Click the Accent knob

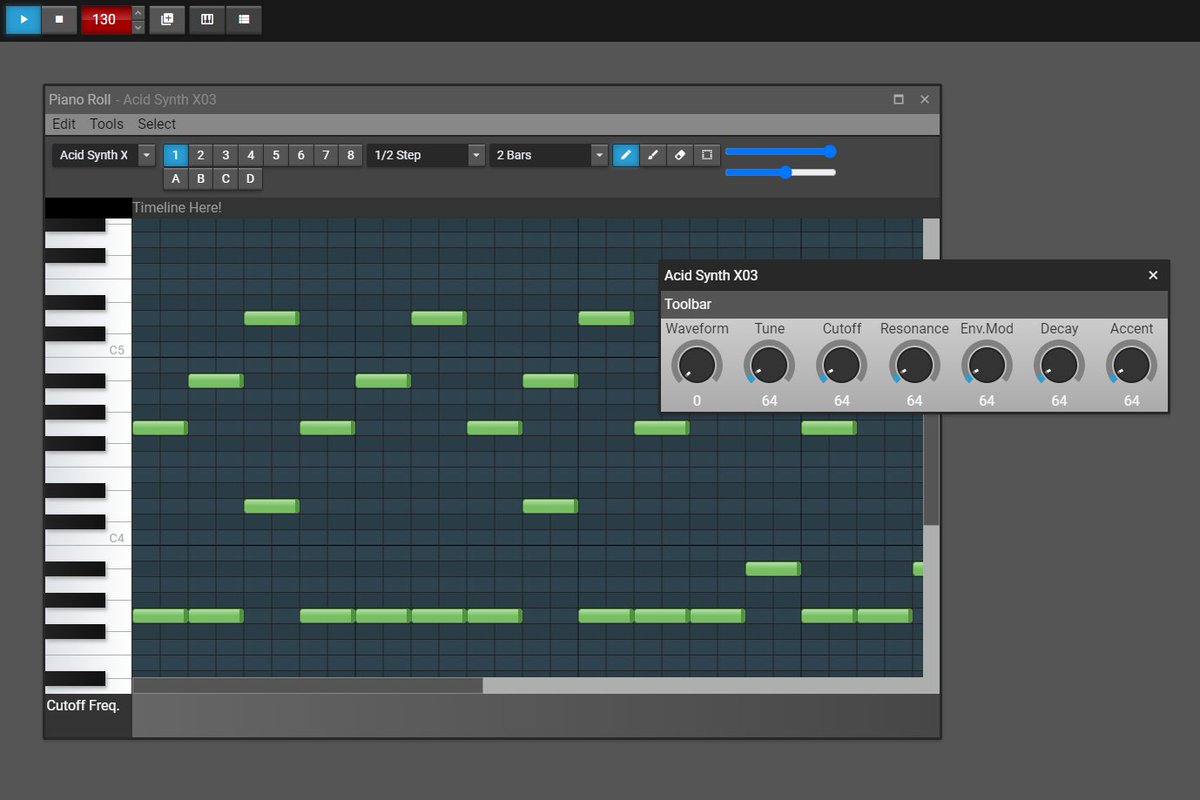click(x=1132, y=365)
